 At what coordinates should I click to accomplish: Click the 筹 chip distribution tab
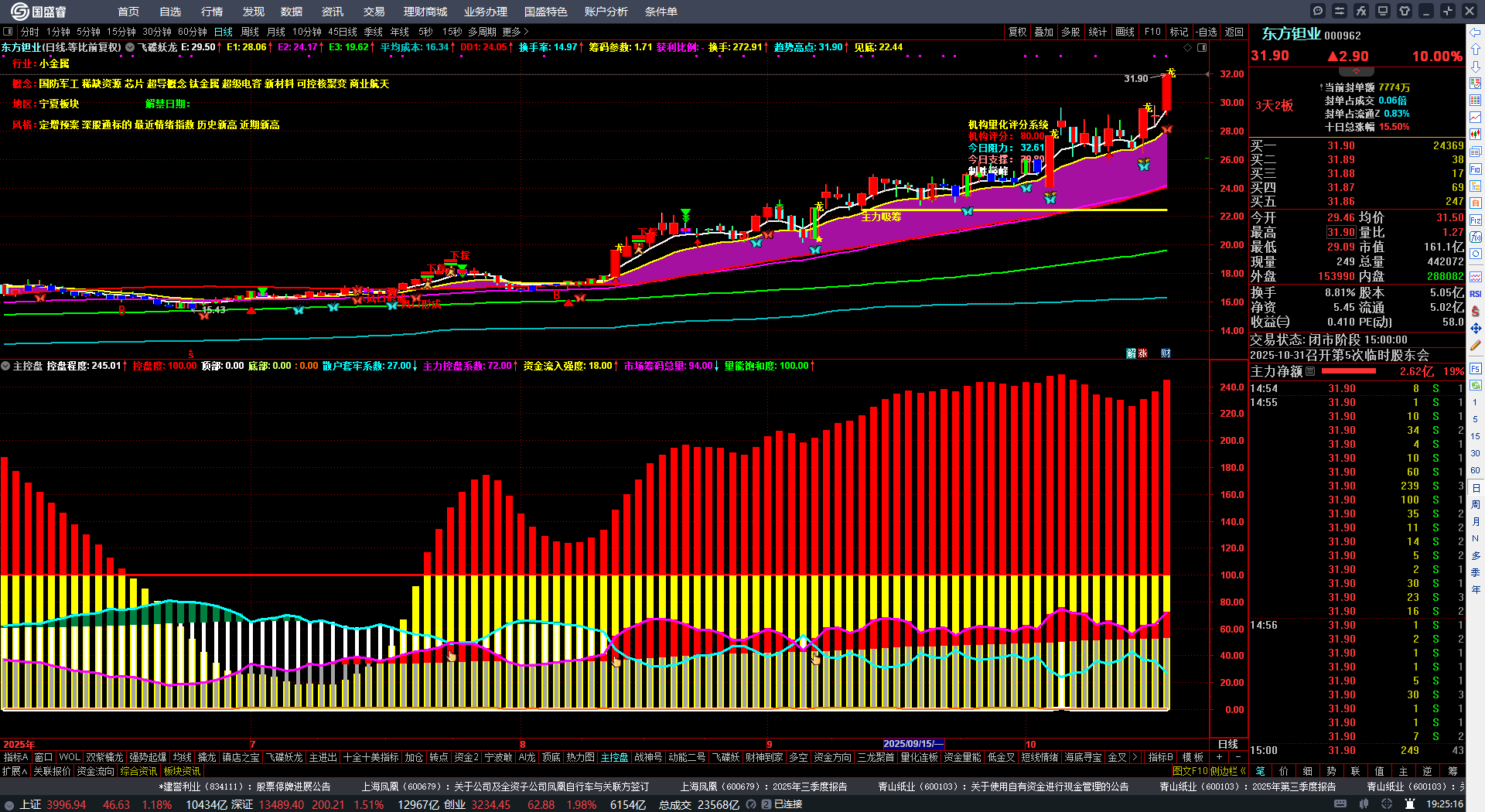[x=1453, y=771]
